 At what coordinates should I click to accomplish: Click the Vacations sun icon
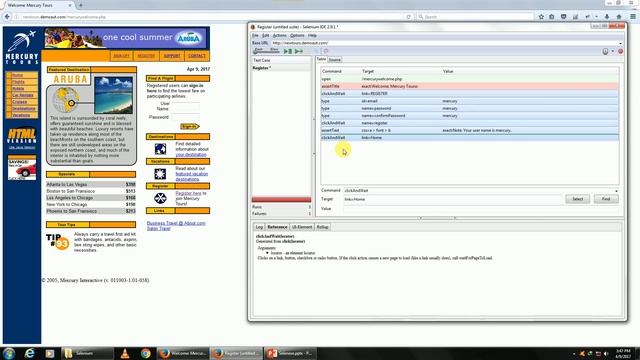[x=160, y=174]
